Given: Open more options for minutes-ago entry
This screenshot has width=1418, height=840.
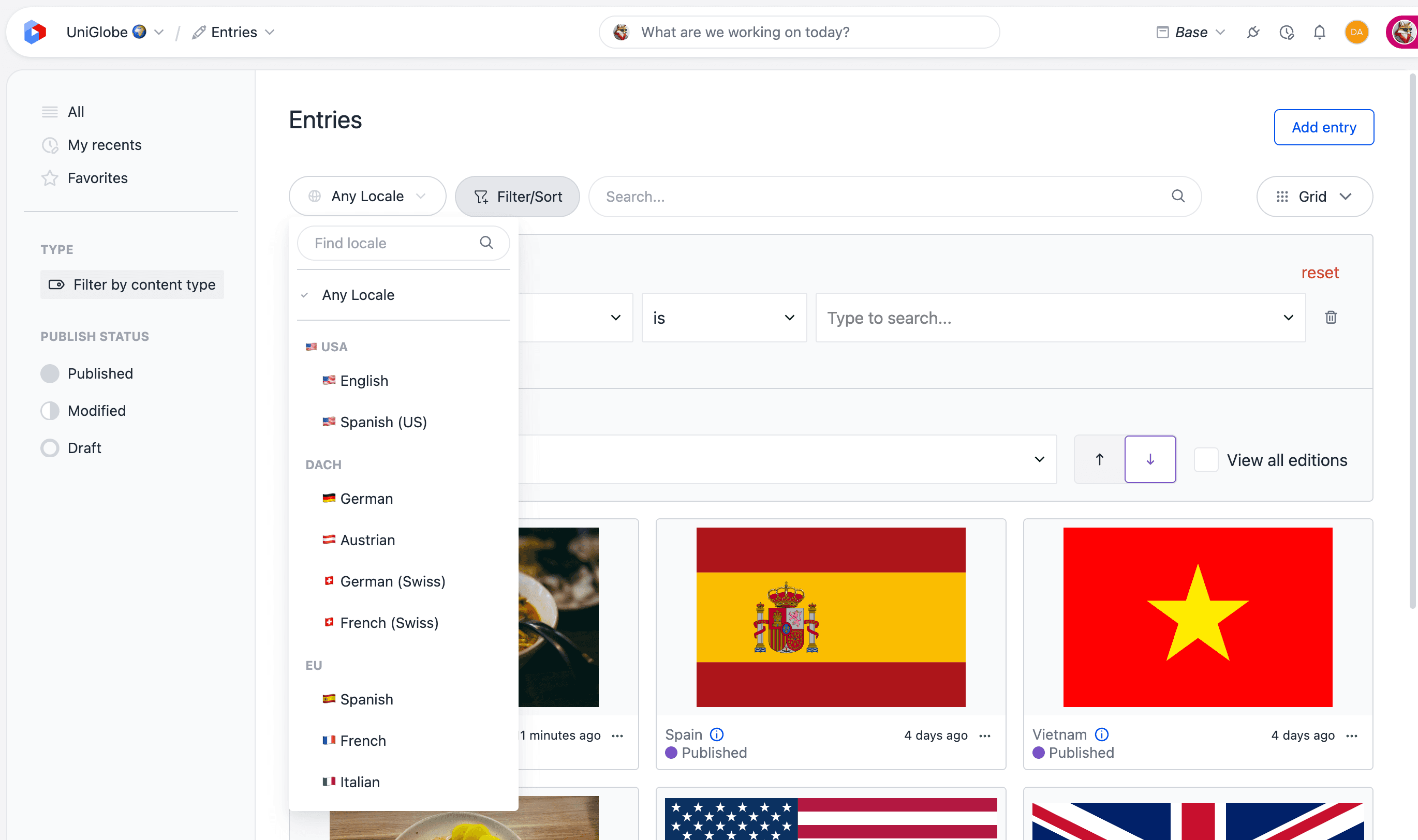Looking at the screenshot, I should [617, 736].
